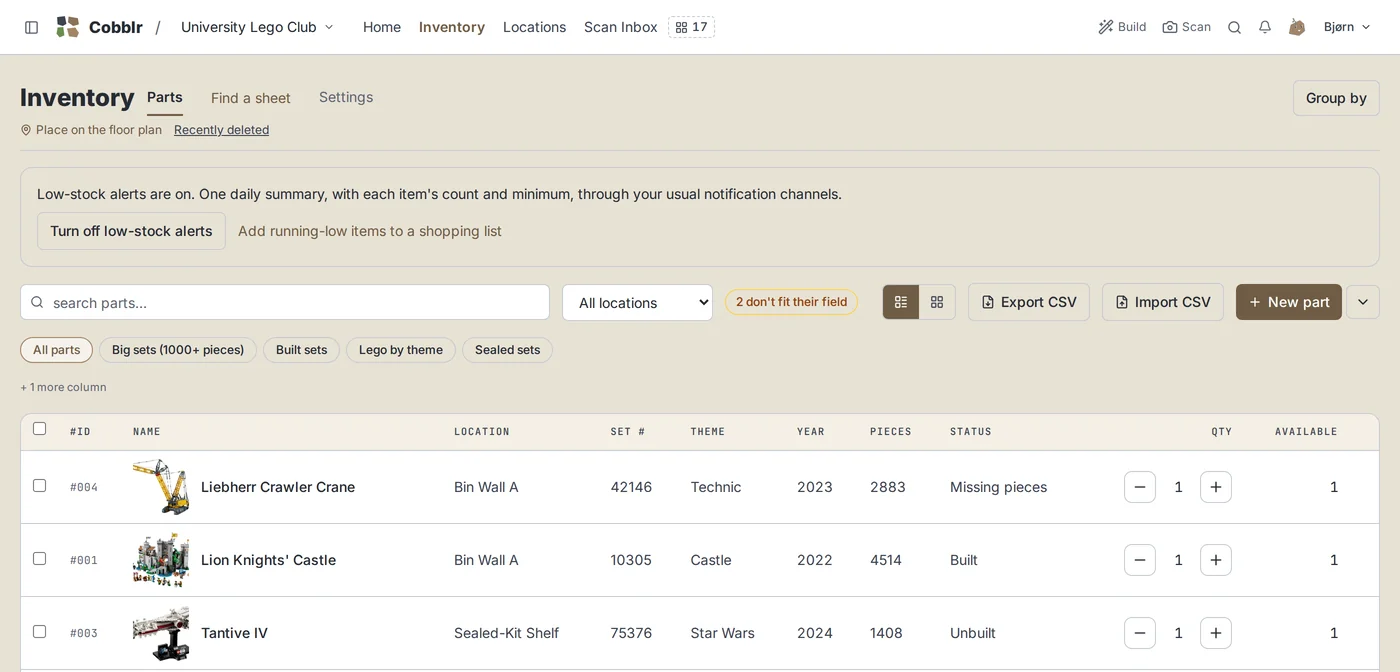Viewport: 1400px width, 672px height.
Task: Open Locations in top navigation
Action: click(534, 27)
